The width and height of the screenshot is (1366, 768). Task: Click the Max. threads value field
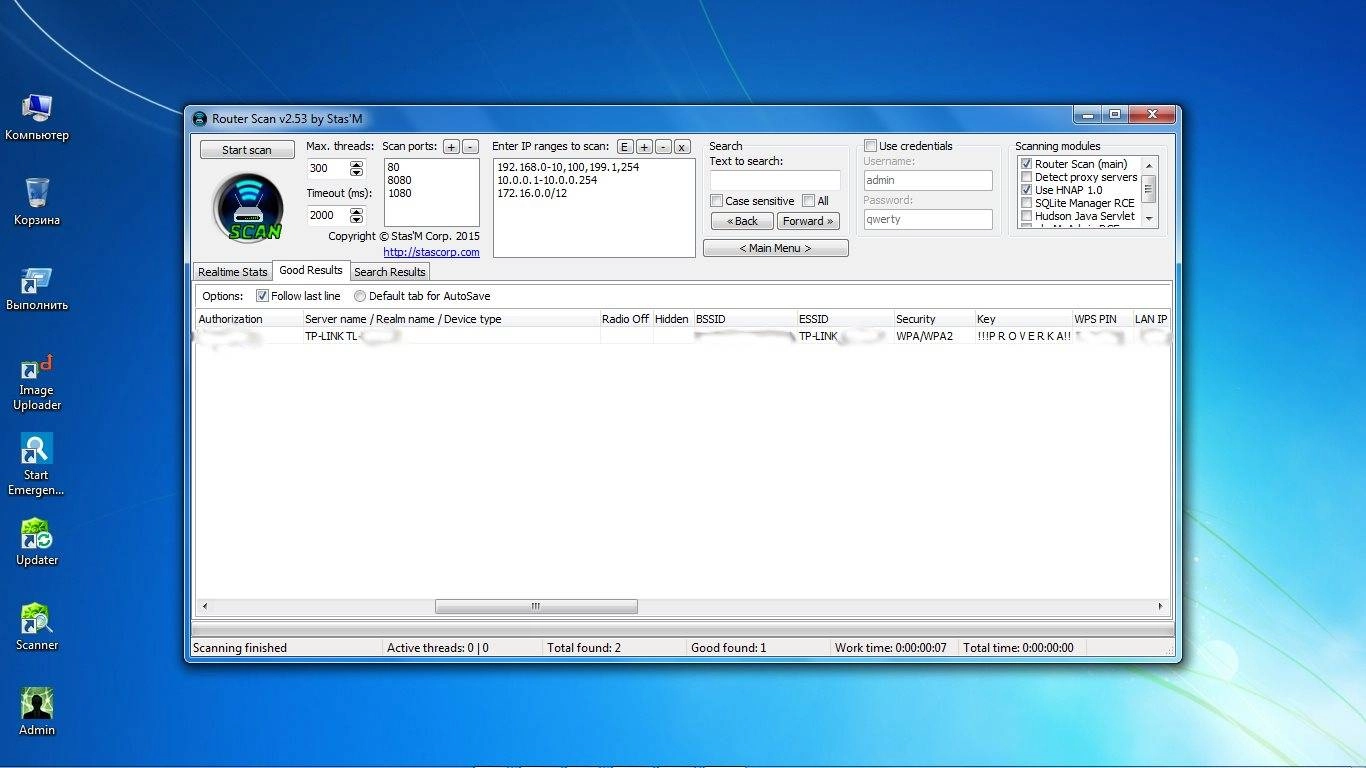(x=328, y=169)
